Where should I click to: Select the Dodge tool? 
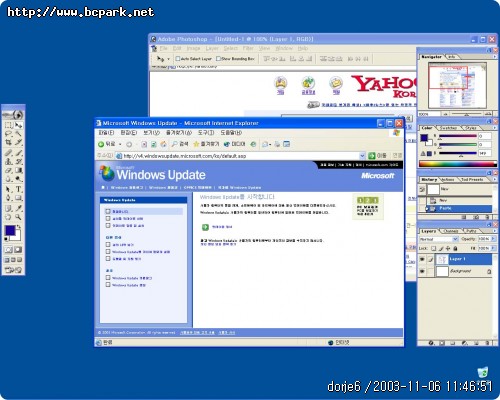point(19,178)
